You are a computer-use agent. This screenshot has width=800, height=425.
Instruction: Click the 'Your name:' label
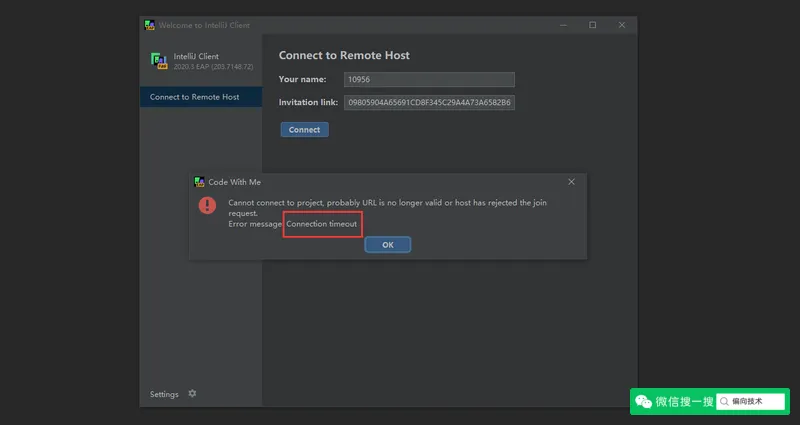coord(302,80)
